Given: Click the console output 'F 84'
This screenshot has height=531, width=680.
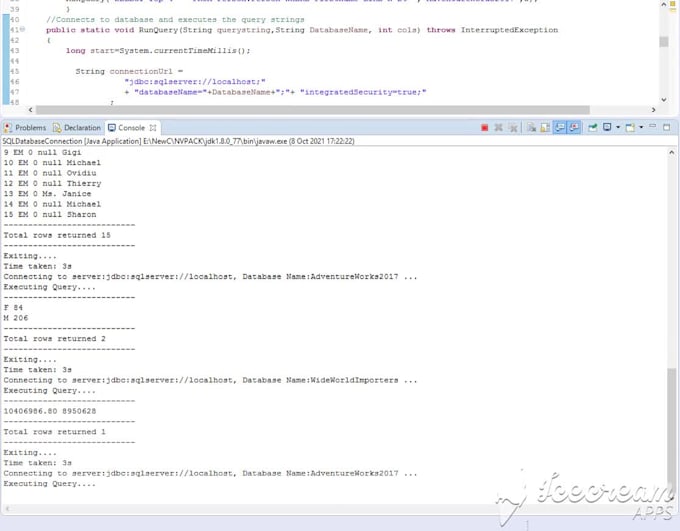Looking at the screenshot, I should (x=13, y=308).
